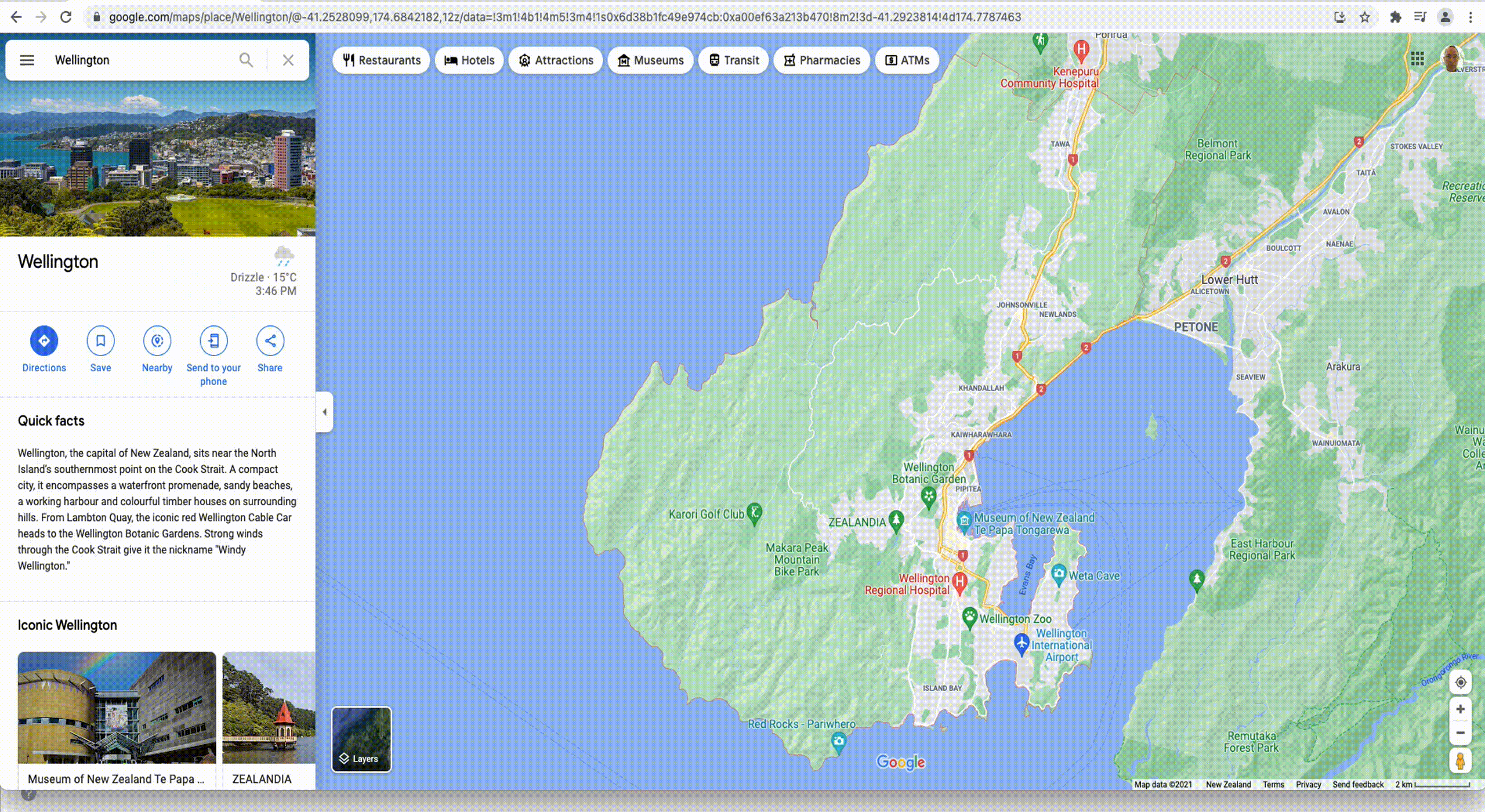Open the Terms link
The height and width of the screenshot is (812, 1485).
click(1273, 784)
